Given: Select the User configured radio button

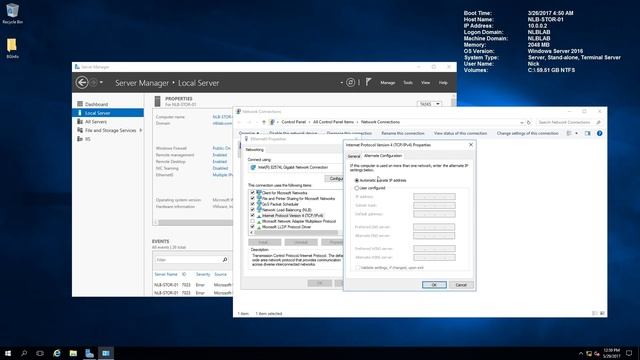Looking at the screenshot, I should (357, 188).
